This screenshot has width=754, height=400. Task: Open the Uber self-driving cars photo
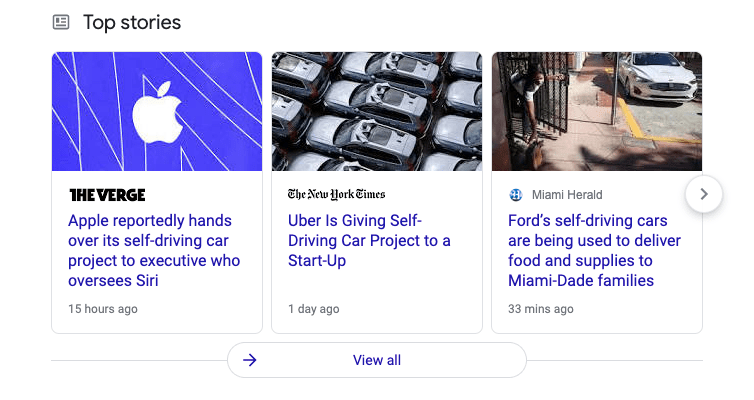(377, 112)
